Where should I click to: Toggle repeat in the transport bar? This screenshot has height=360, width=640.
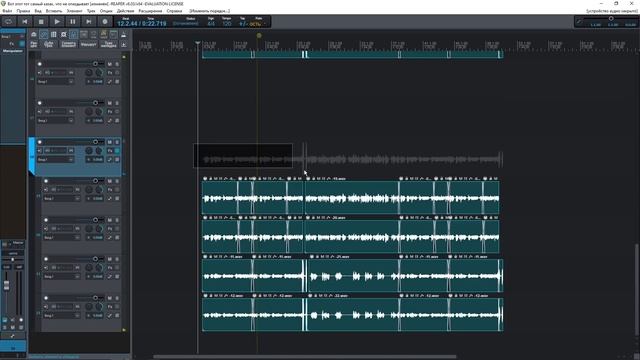coord(9,22)
